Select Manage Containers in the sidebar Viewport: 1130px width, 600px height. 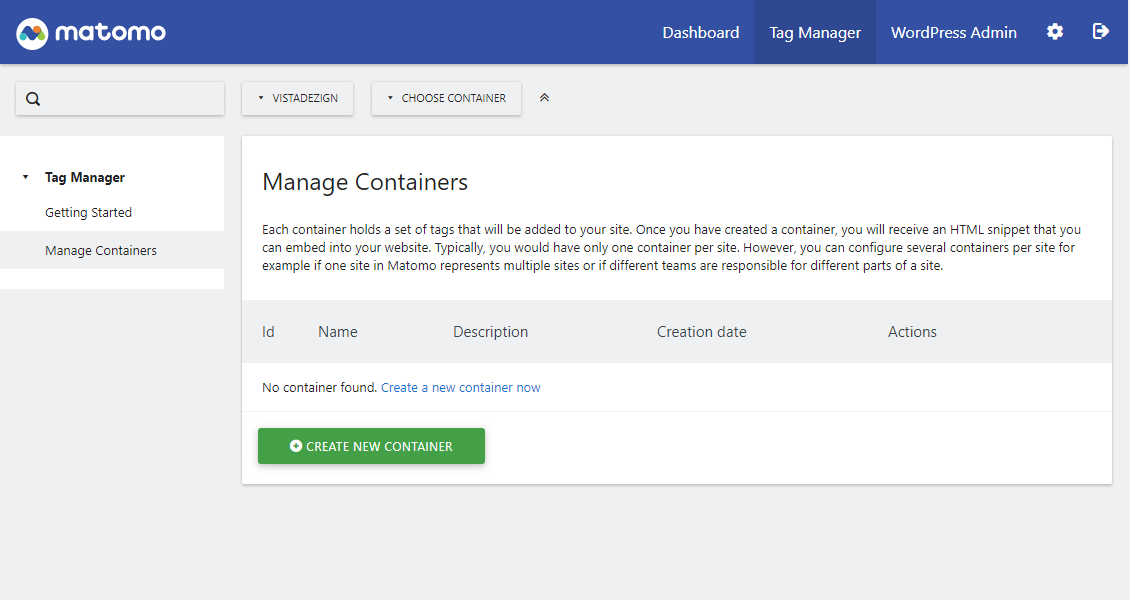tap(100, 250)
